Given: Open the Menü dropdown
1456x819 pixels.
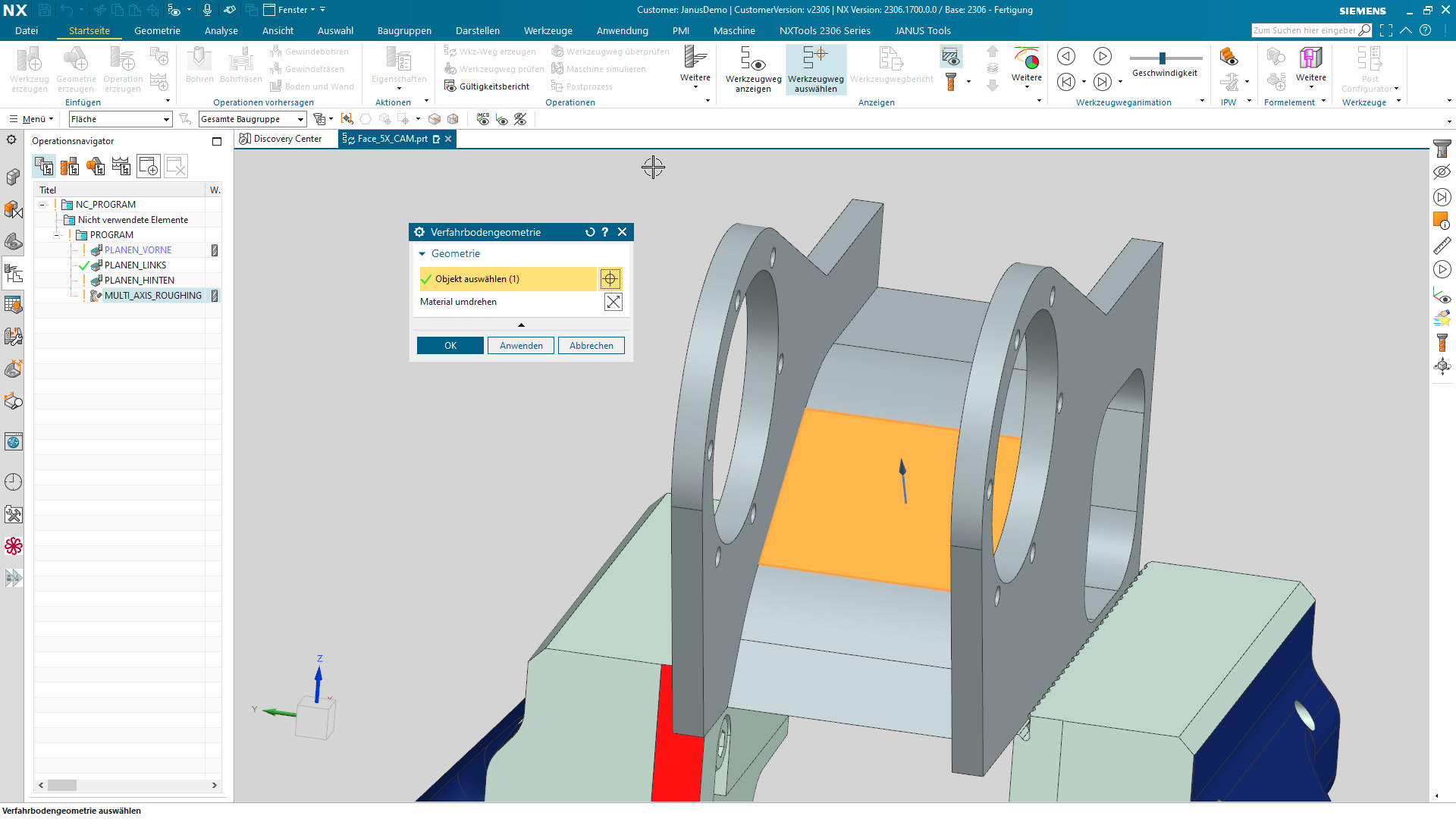Looking at the screenshot, I should pyautogui.click(x=31, y=119).
